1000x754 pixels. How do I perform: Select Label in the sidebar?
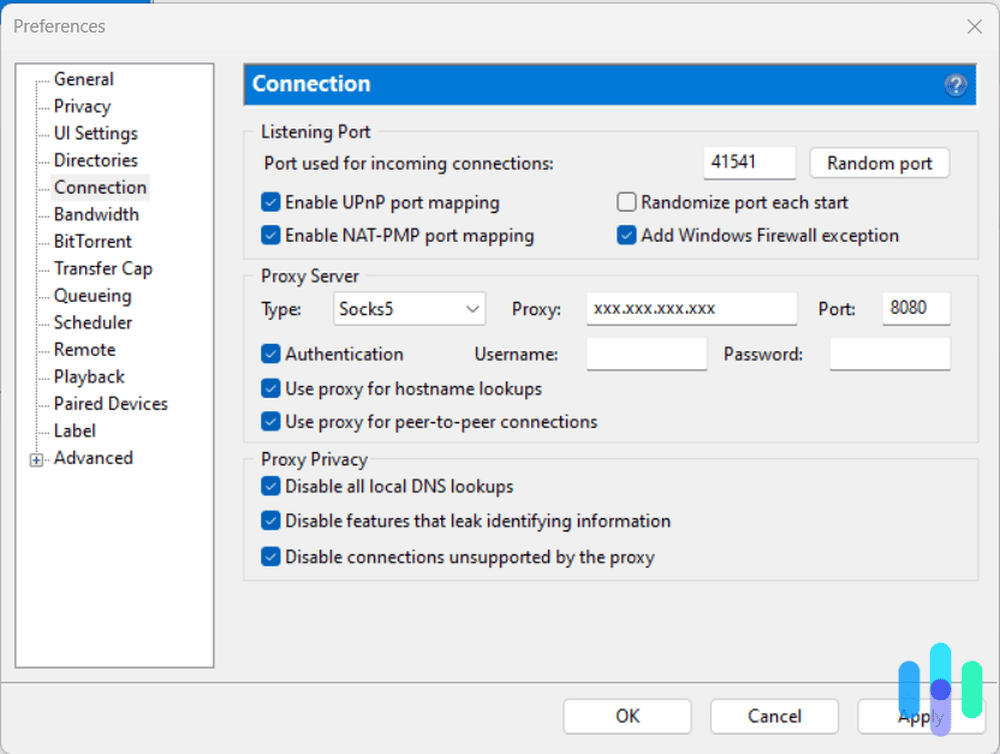(75, 431)
